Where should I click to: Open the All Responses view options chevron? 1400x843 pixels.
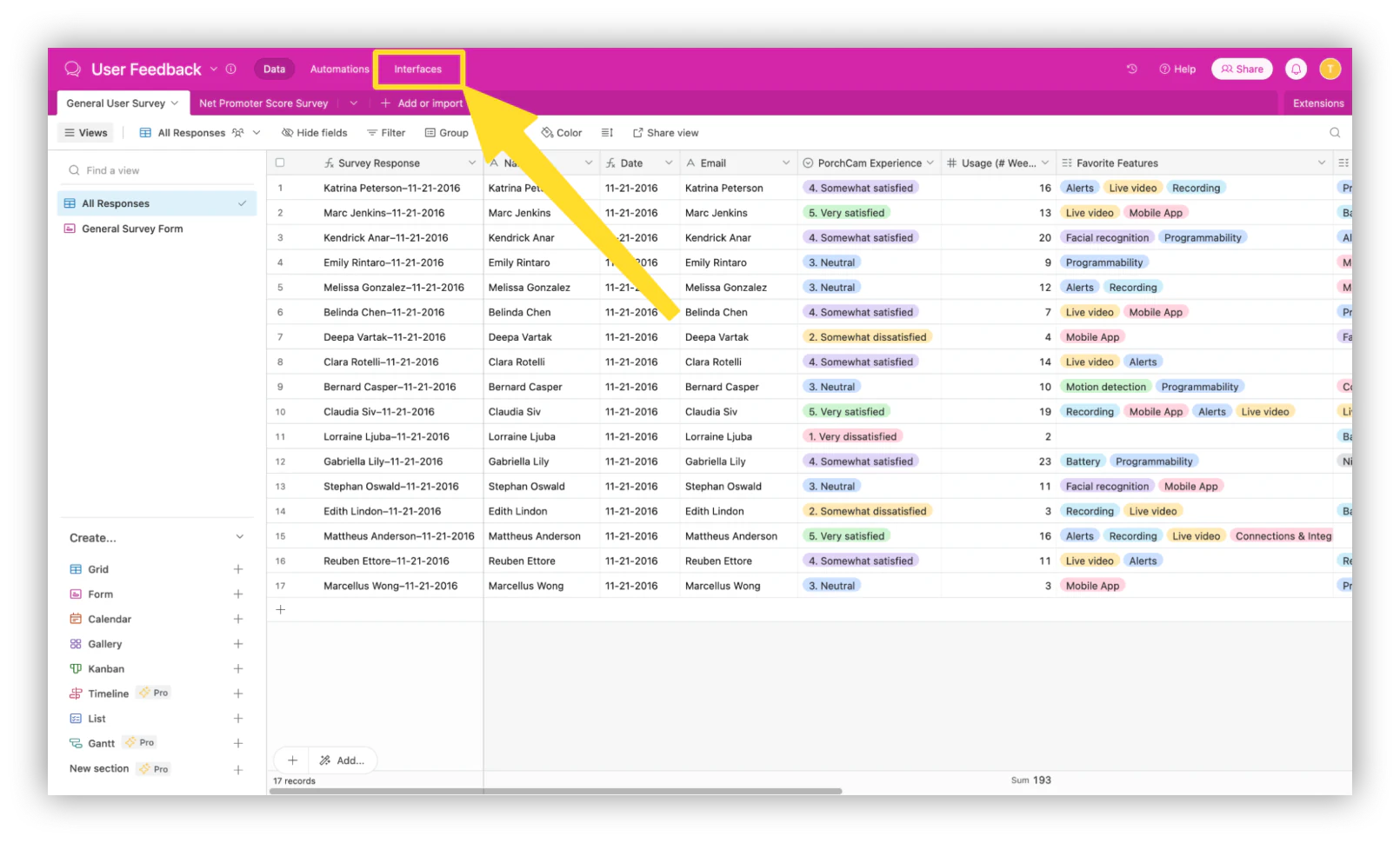(257, 133)
